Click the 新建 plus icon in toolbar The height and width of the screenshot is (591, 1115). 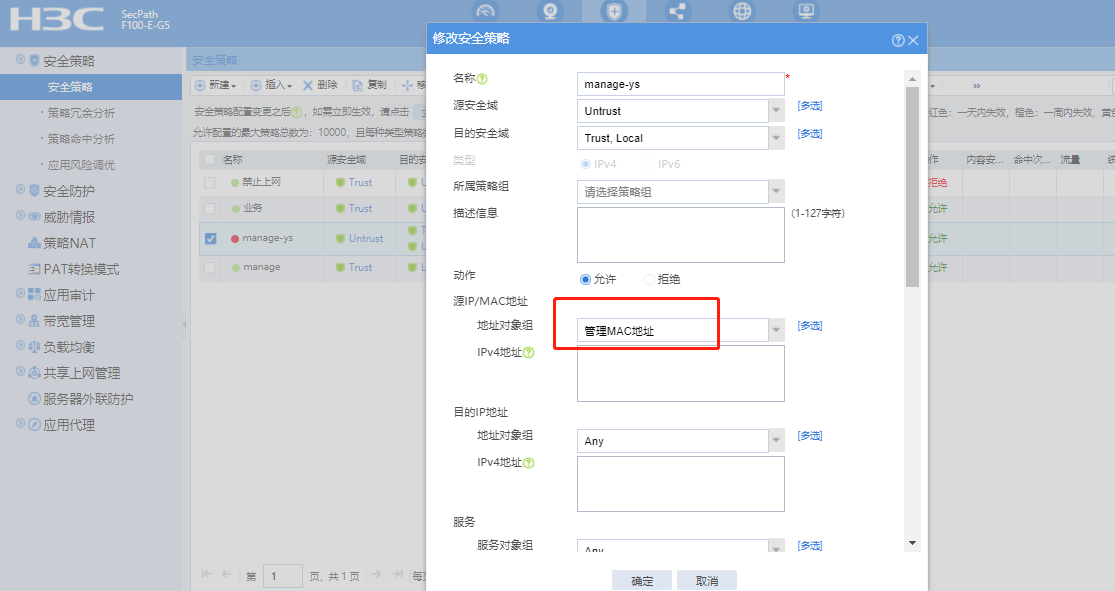[x=200, y=85]
